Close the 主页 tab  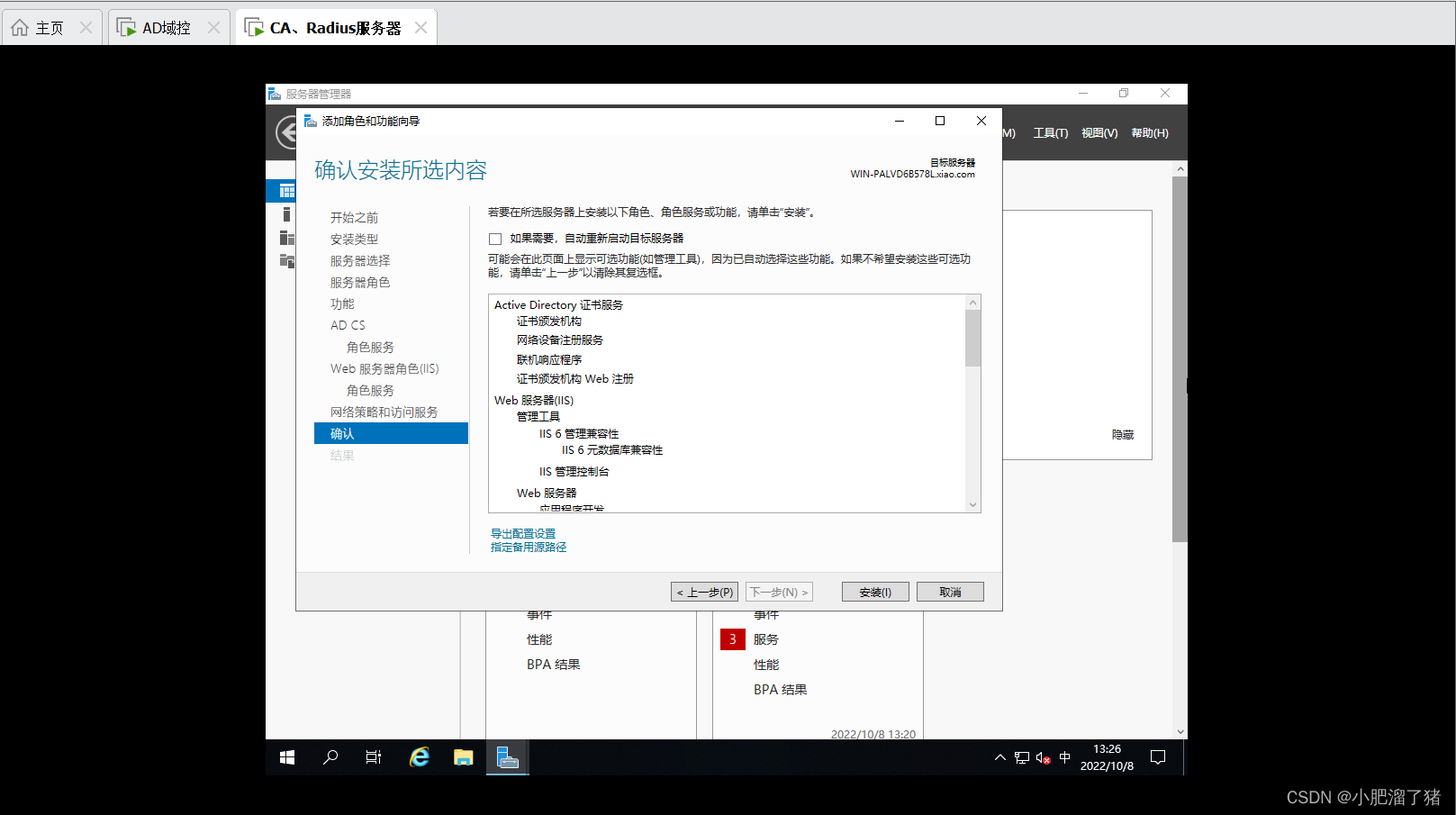(86, 28)
